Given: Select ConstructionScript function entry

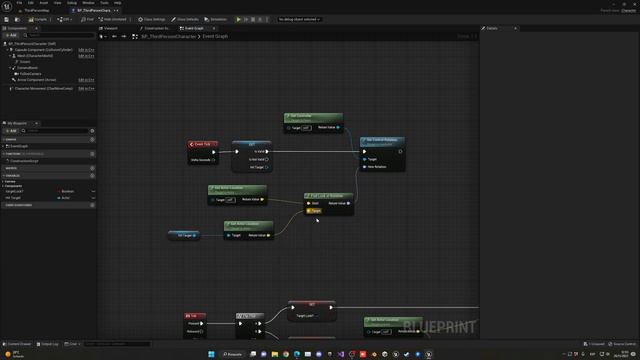Looking at the screenshot, I should pos(24,161).
